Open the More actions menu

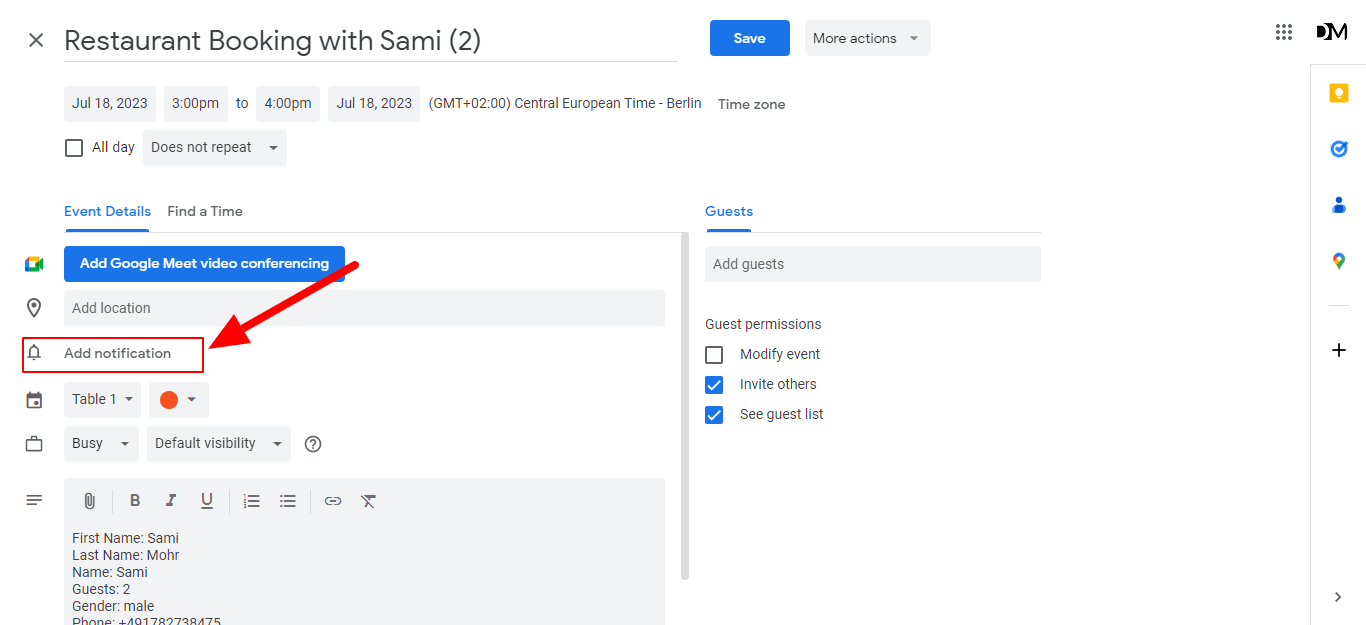pos(867,38)
